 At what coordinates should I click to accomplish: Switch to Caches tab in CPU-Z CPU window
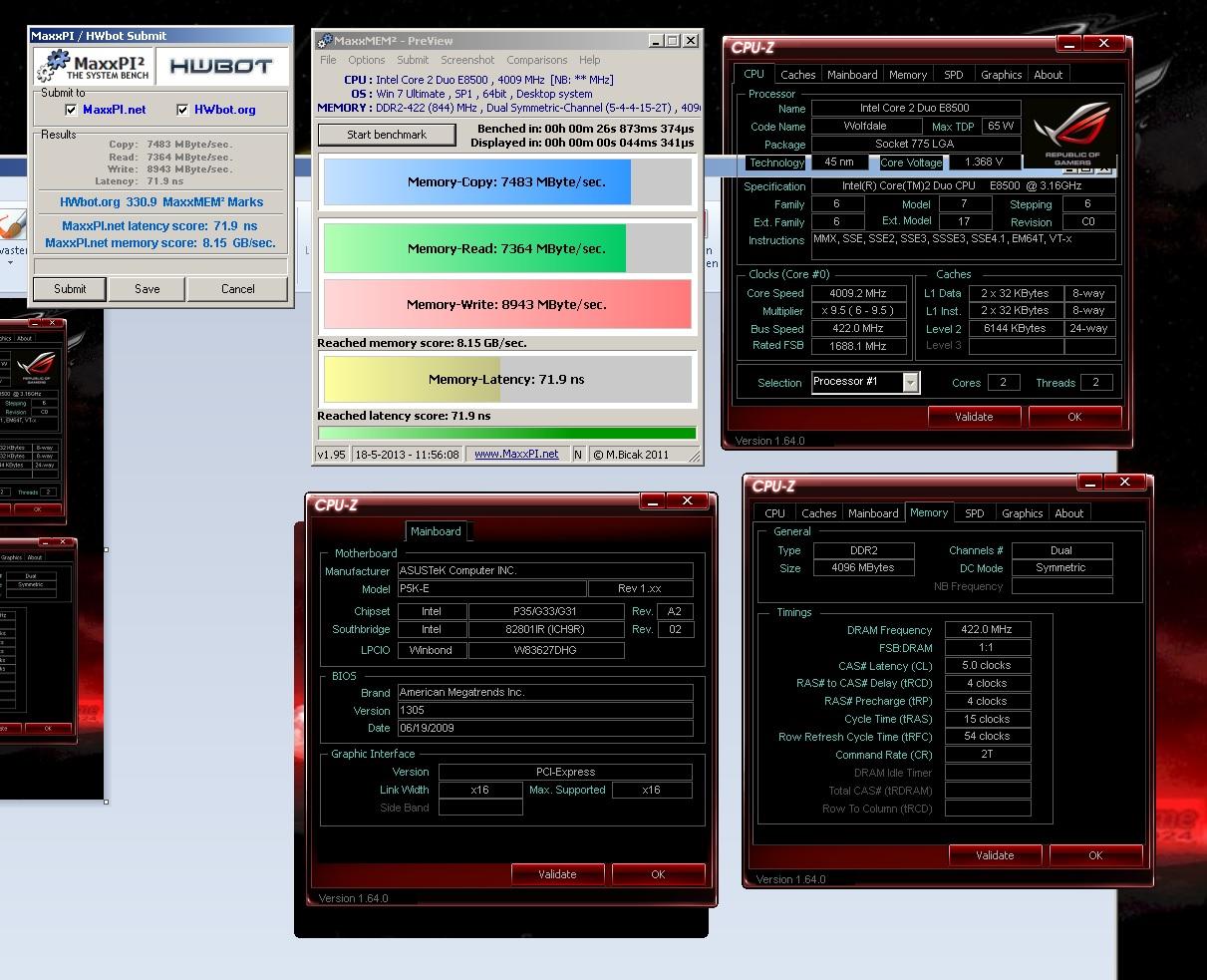797,75
